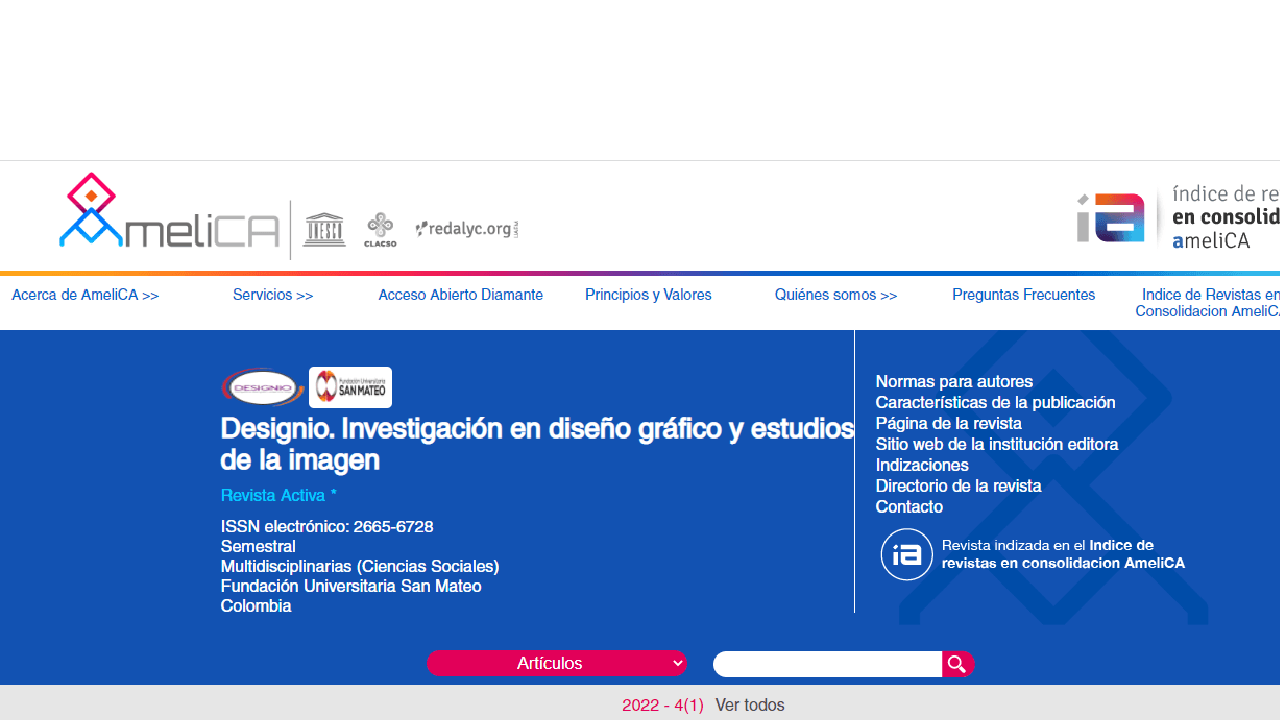Viewport: 1280px width, 720px height.
Task: Click the Fundación Universitaria San Mateo text
Action: click(351, 586)
